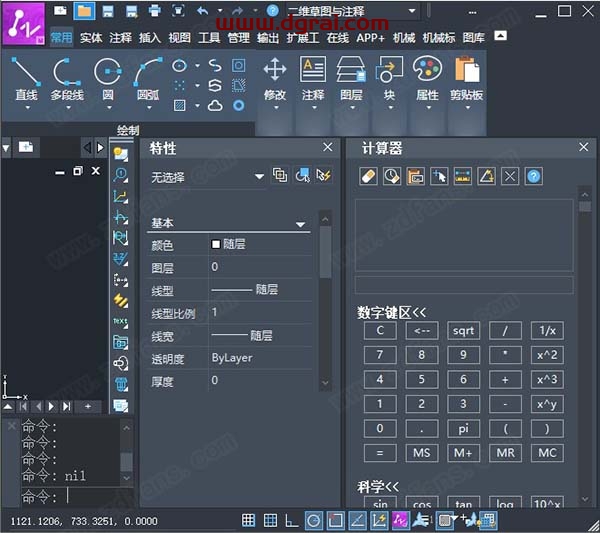Open the 图层 (Layer) ribbon panel
Screen dimensions: 600x533
pos(351,78)
